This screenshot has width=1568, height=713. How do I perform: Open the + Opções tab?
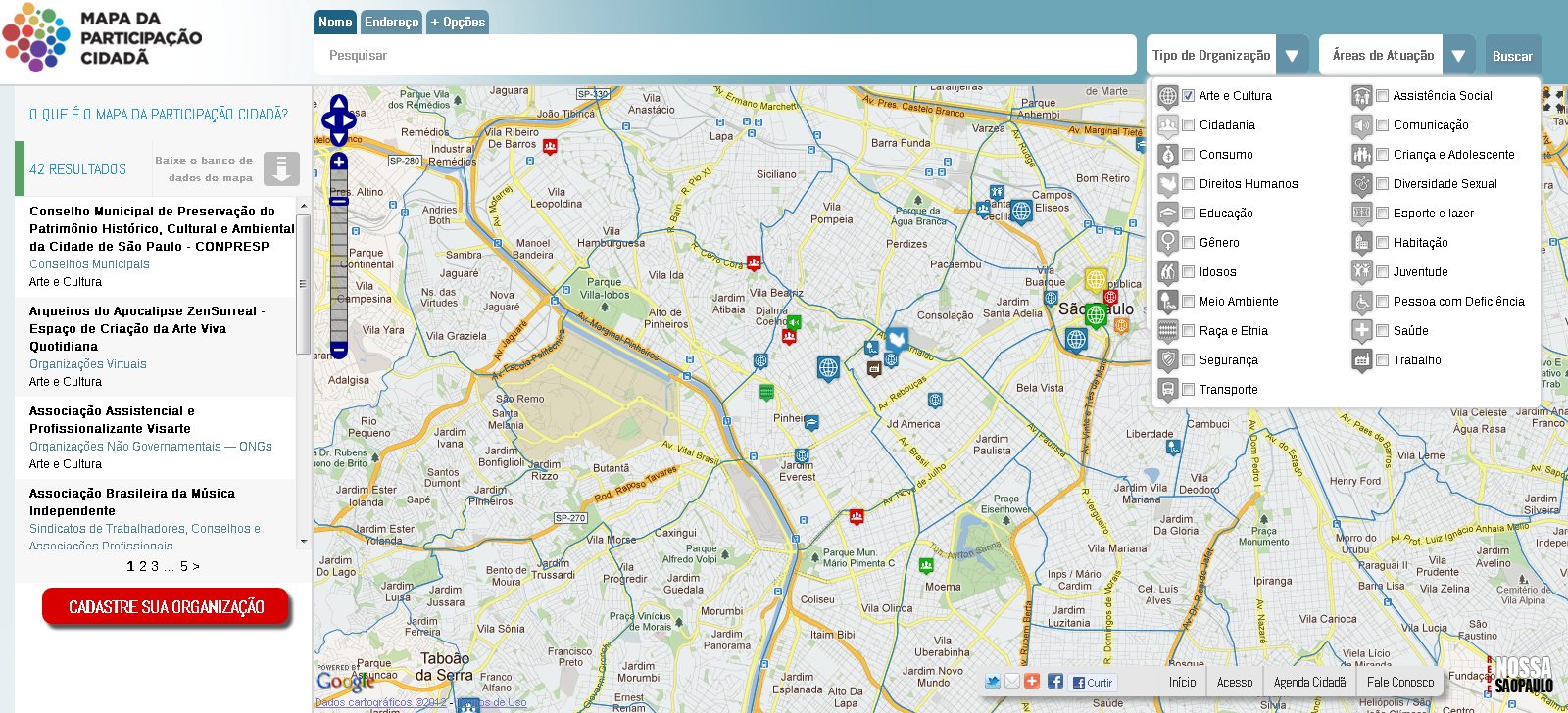click(x=458, y=23)
